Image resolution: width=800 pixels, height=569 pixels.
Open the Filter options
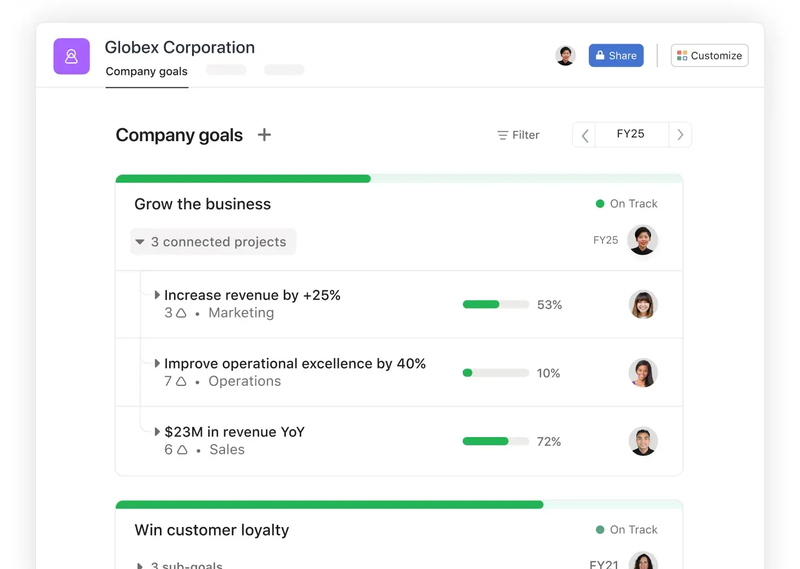(518, 135)
